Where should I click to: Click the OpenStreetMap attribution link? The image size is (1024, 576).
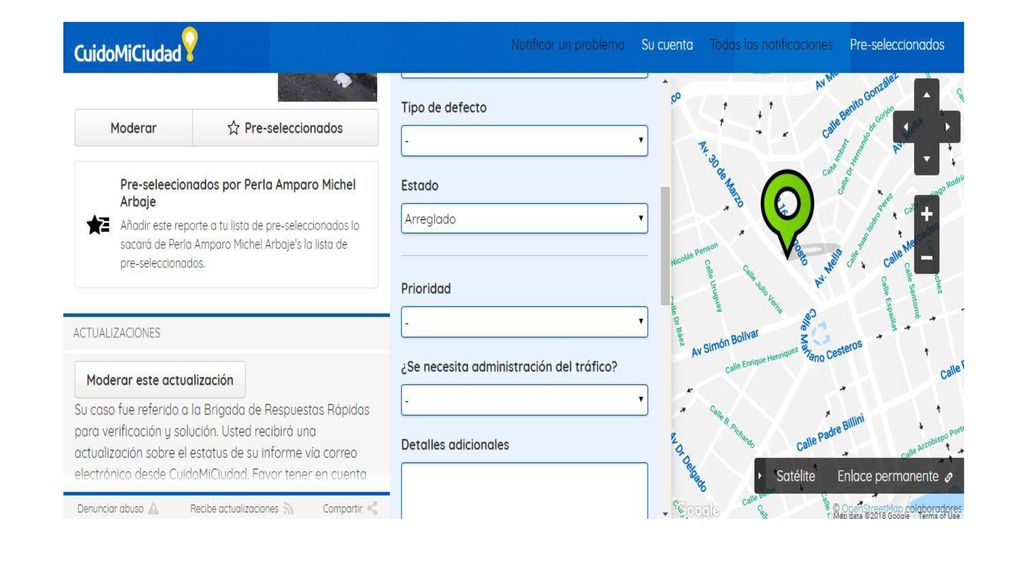click(872, 507)
